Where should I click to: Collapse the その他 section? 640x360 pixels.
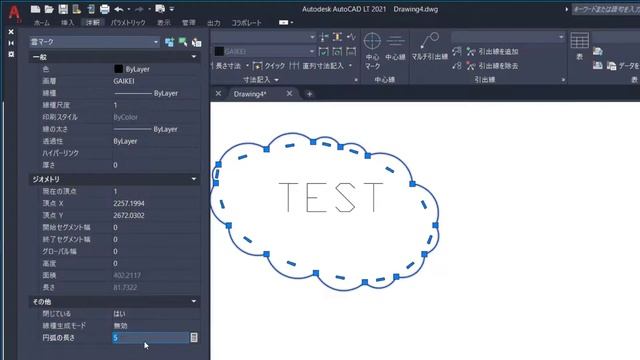click(194, 301)
